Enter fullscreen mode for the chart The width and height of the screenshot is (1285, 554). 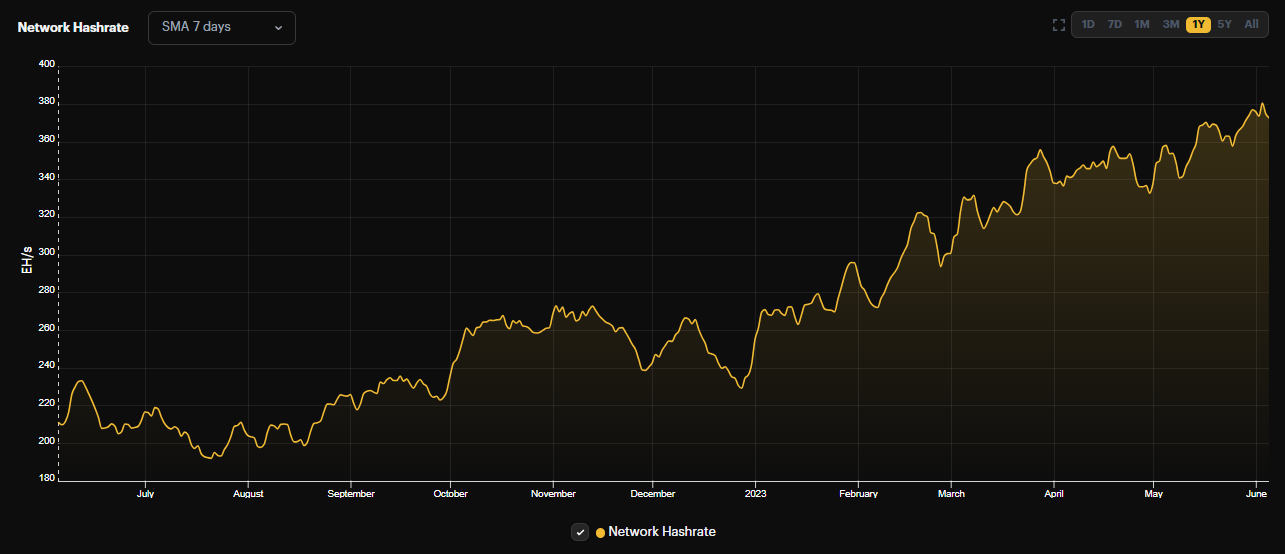(x=1058, y=25)
